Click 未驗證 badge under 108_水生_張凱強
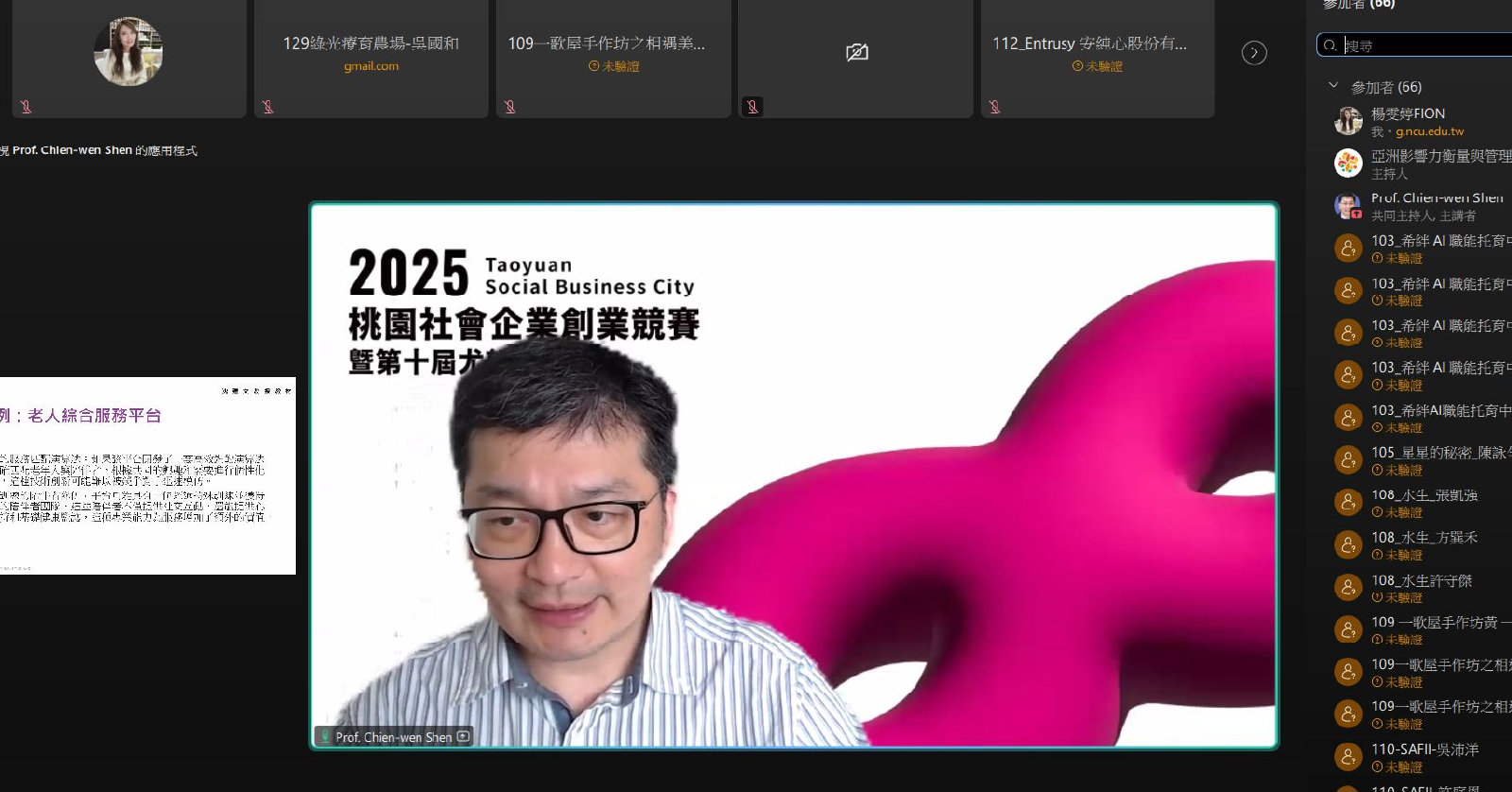Image resolution: width=1512 pixels, height=792 pixels. click(x=1397, y=512)
